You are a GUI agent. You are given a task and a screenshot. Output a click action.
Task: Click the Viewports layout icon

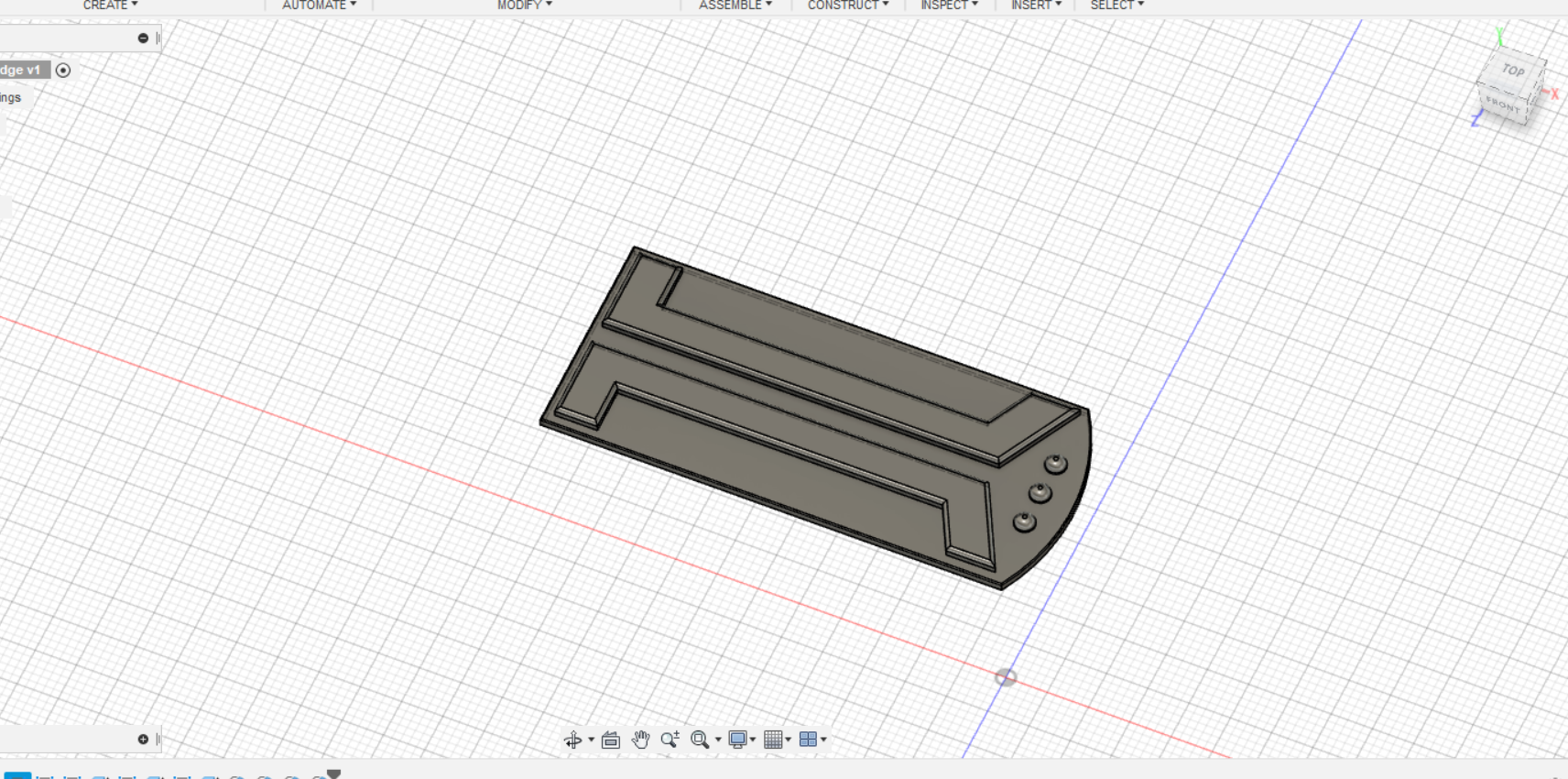click(x=808, y=740)
